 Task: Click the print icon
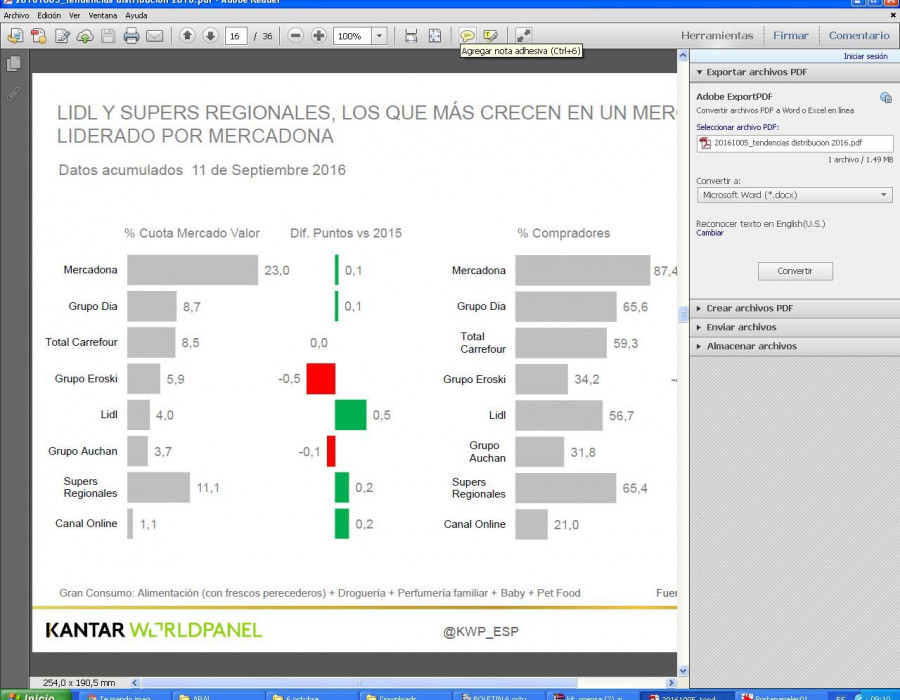point(131,36)
